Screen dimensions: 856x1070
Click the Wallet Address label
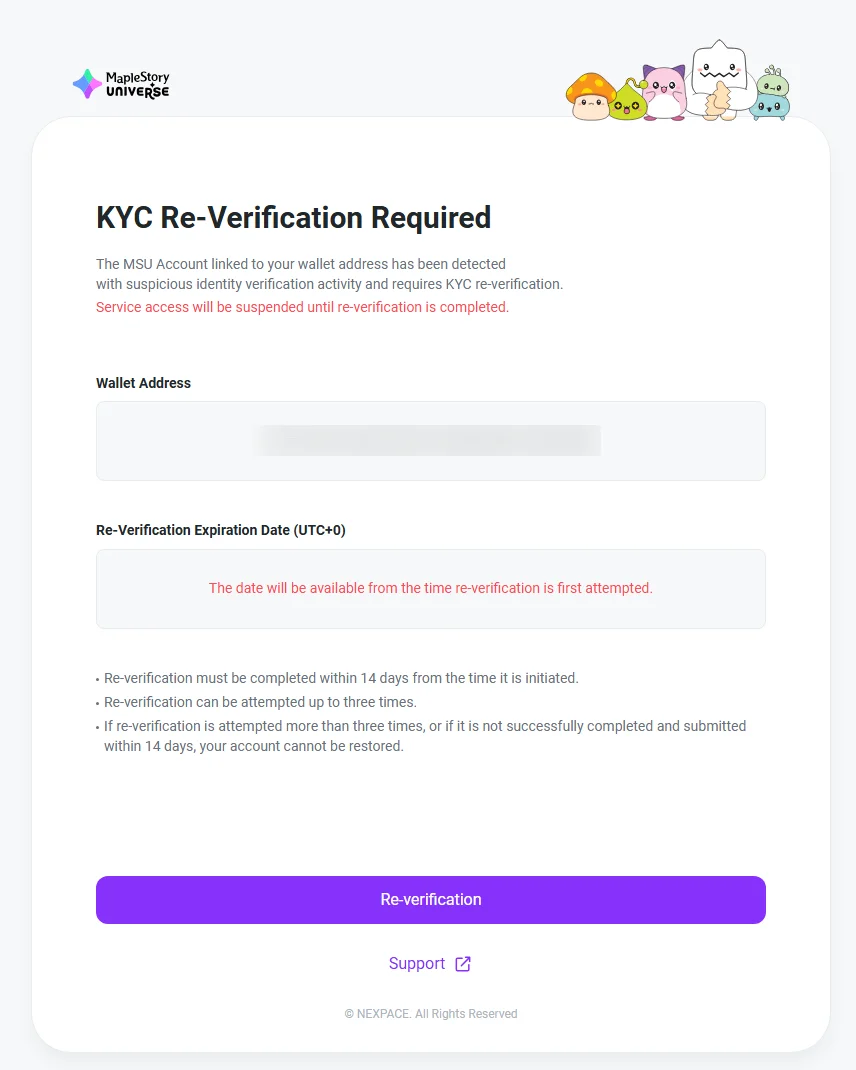coord(143,383)
